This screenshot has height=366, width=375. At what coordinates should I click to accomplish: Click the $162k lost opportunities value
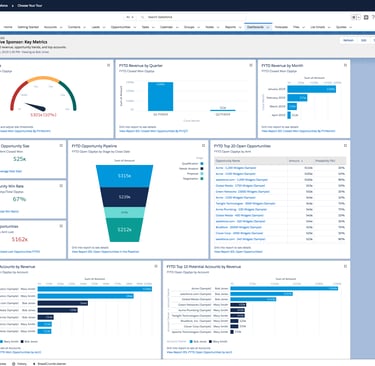[20, 239]
